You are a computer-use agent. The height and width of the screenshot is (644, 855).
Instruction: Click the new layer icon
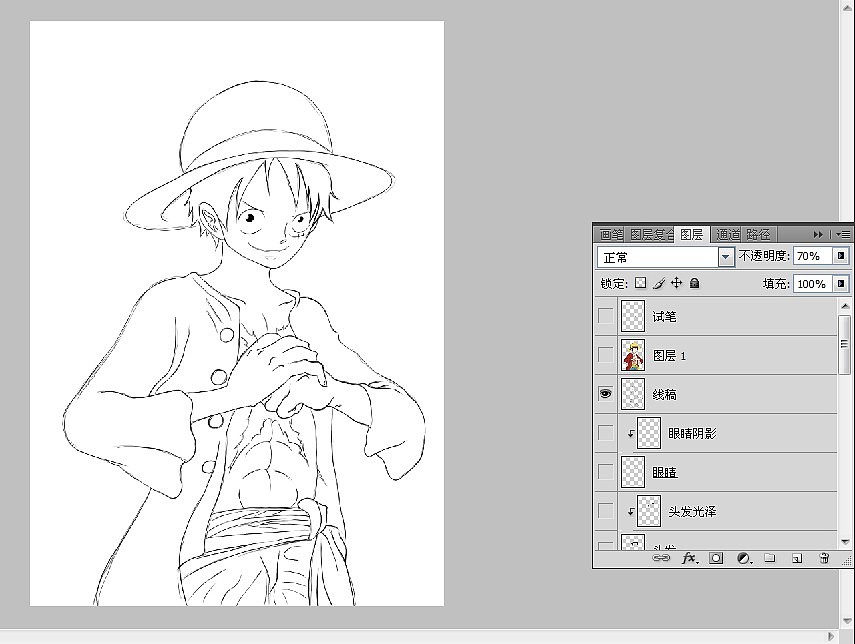[795, 558]
